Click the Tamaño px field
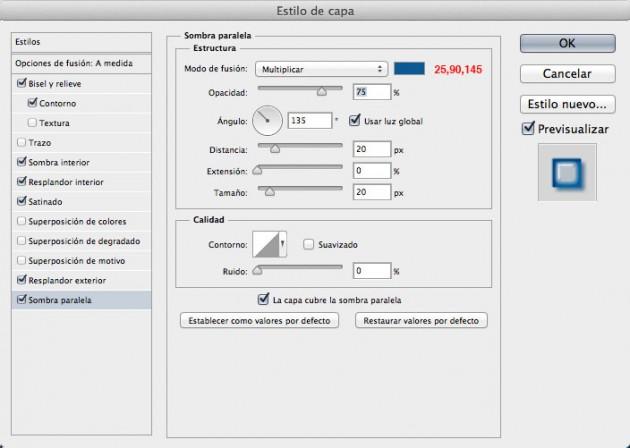 pyautogui.click(x=372, y=192)
